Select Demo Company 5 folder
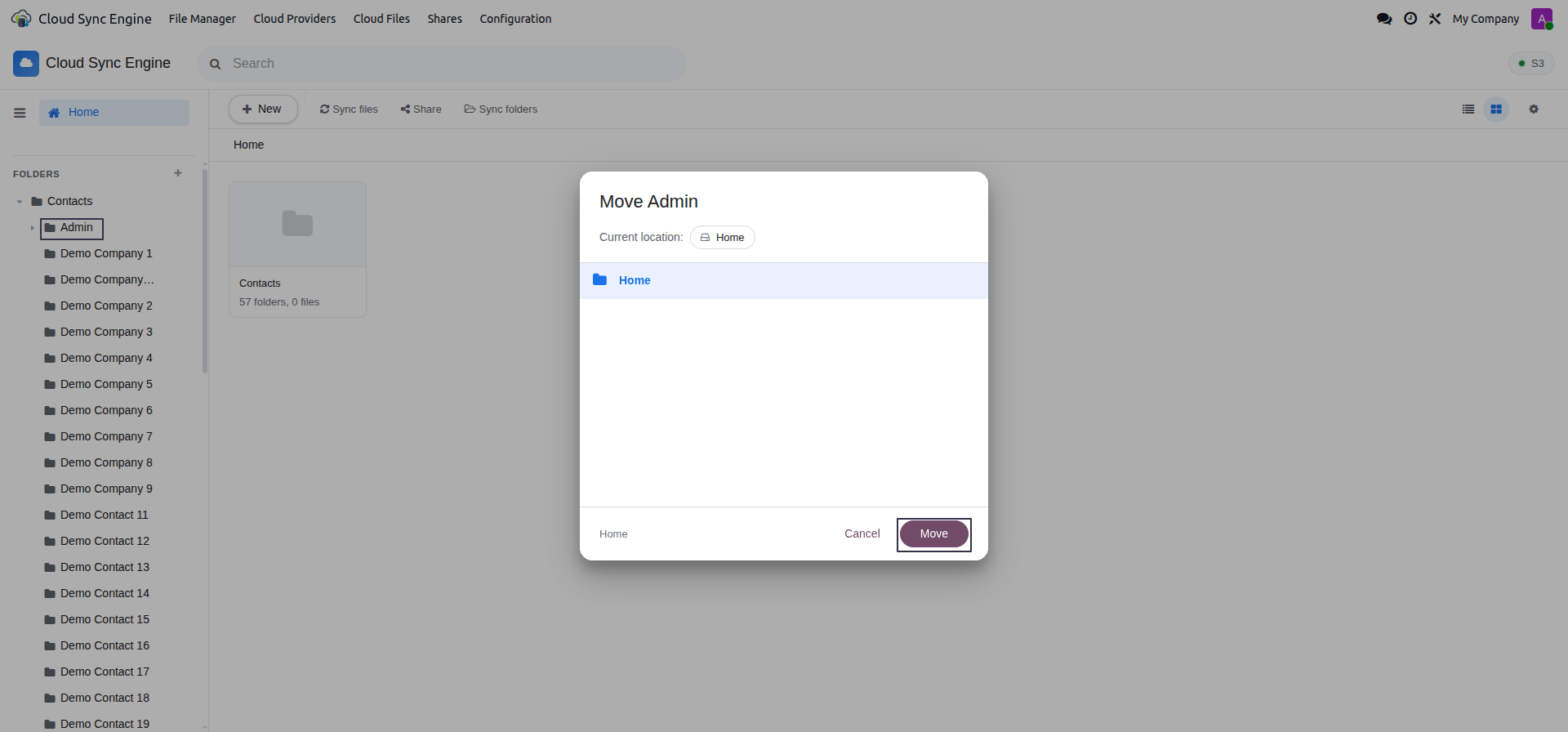 coord(106,385)
